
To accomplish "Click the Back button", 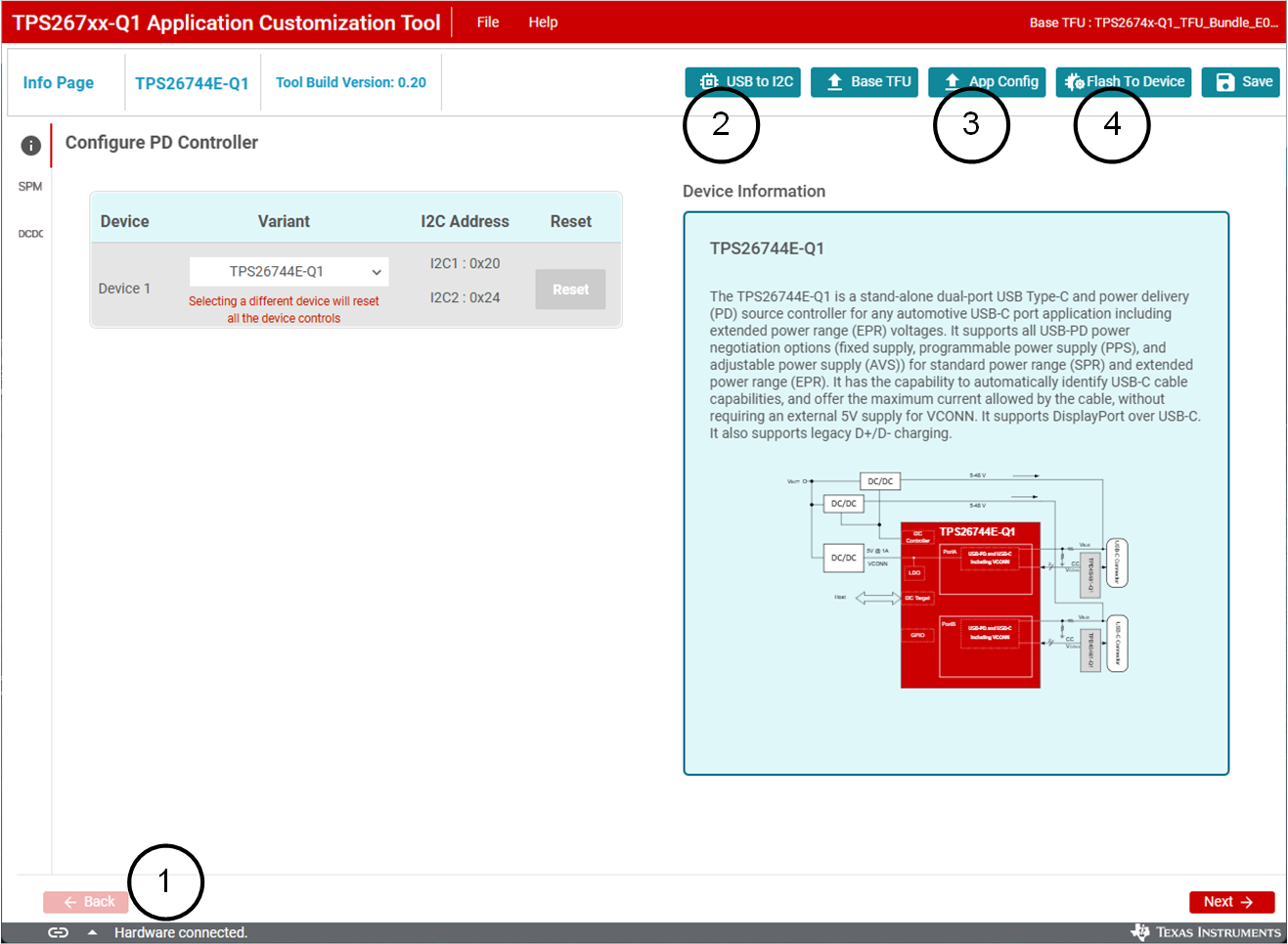I will tap(86, 902).
